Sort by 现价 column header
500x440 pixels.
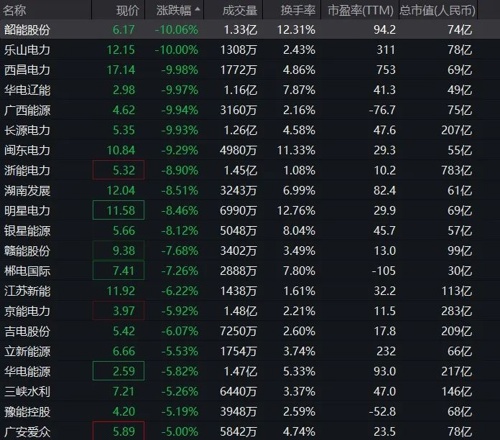pyautogui.click(x=127, y=11)
